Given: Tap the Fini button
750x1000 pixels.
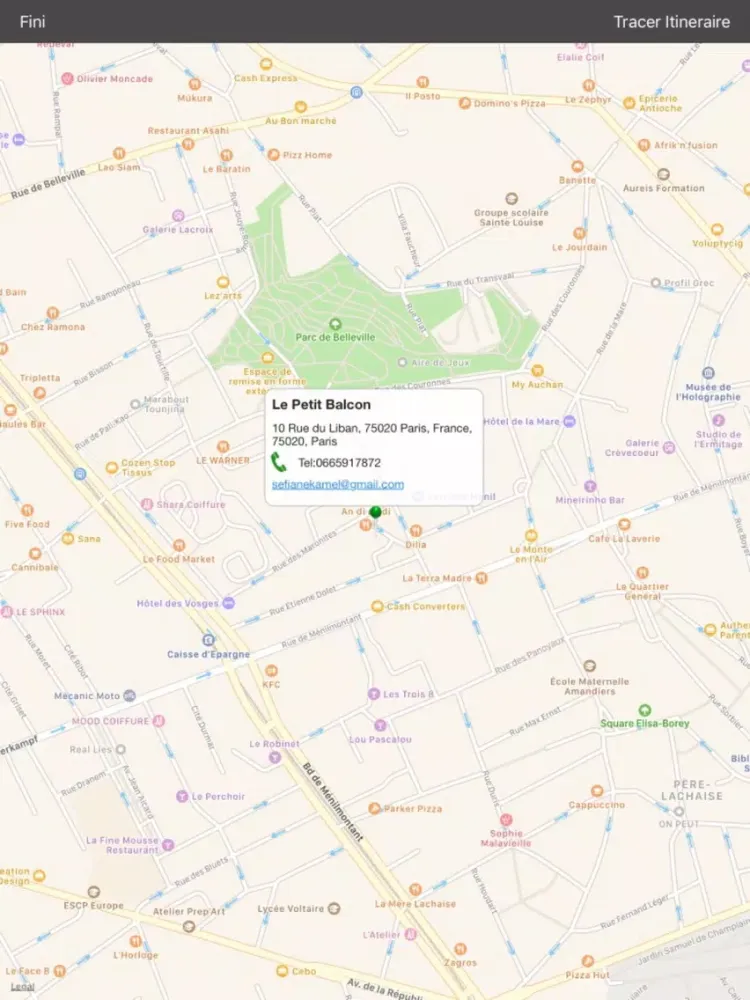Looking at the screenshot, I should 33,22.
